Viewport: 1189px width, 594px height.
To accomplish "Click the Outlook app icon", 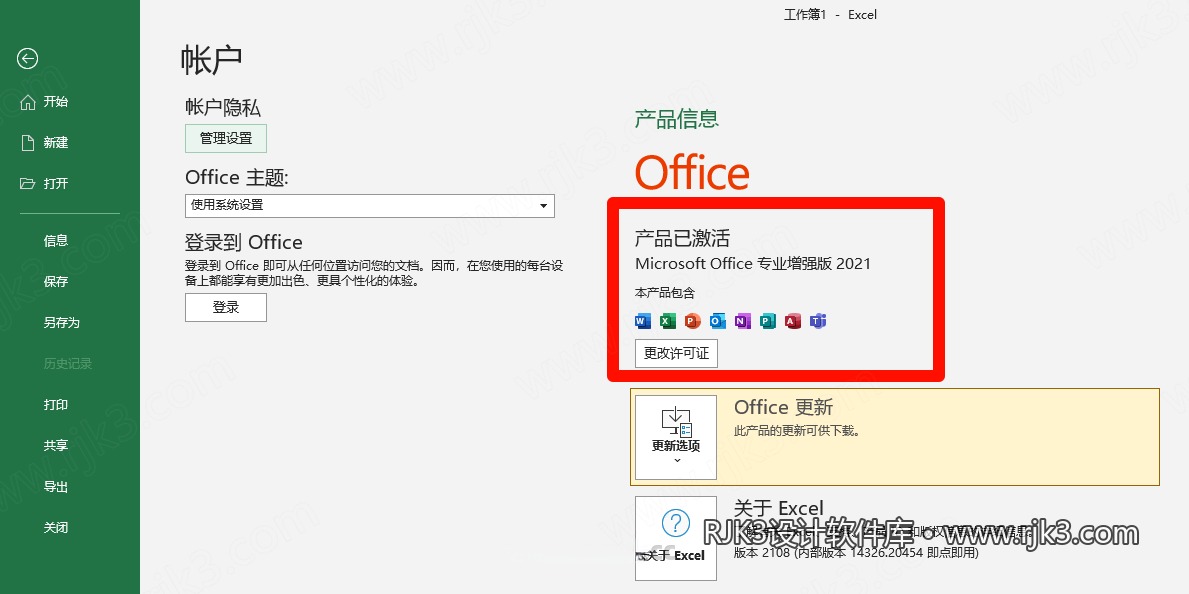I will [717, 322].
